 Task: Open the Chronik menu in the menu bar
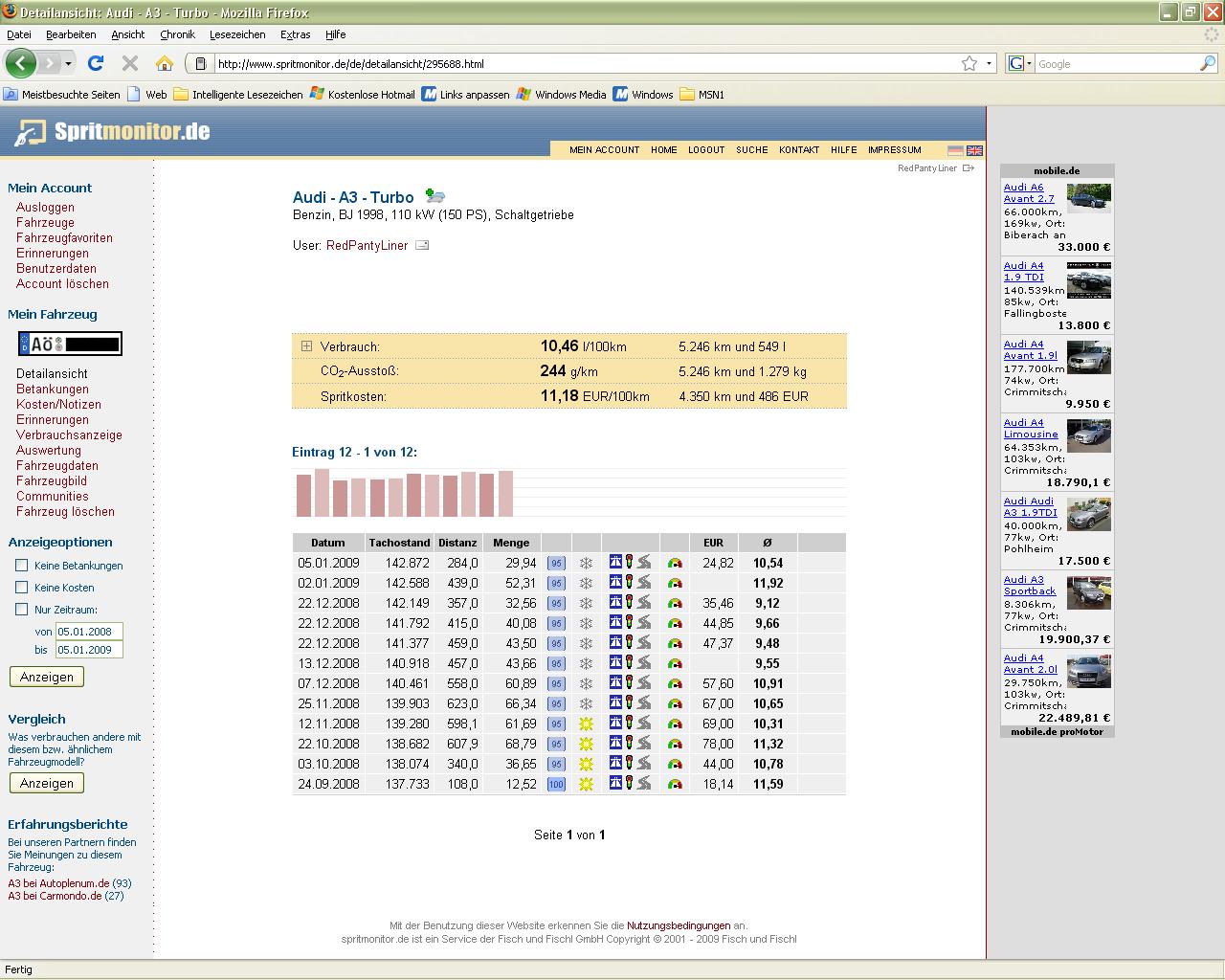point(177,34)
